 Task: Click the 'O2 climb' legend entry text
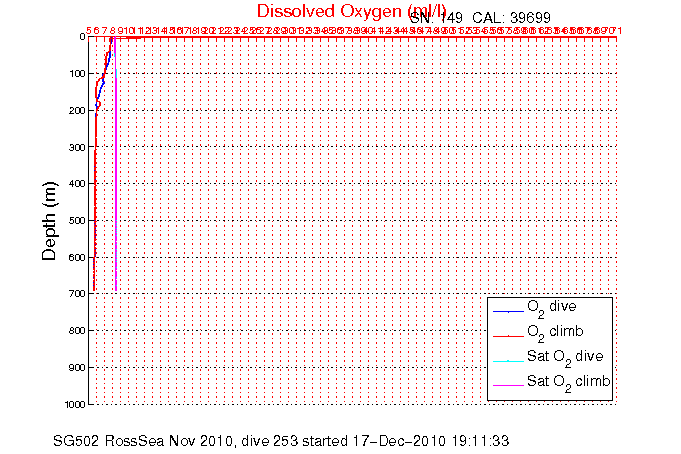click(x=555, y=333)
